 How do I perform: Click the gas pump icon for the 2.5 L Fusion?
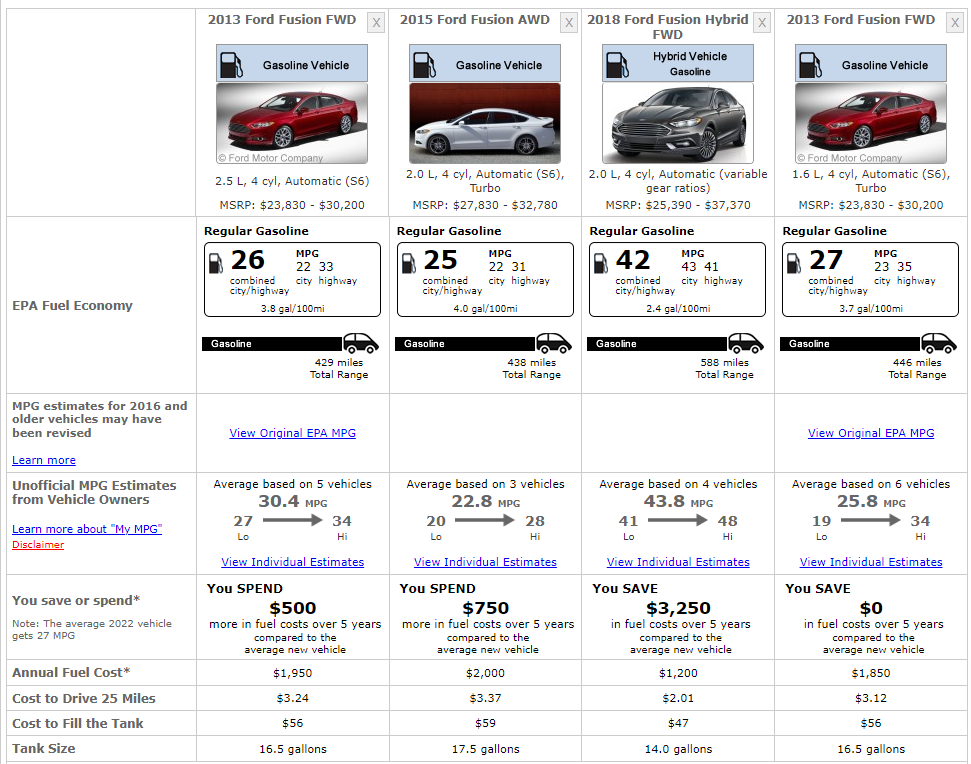(232, 65)
